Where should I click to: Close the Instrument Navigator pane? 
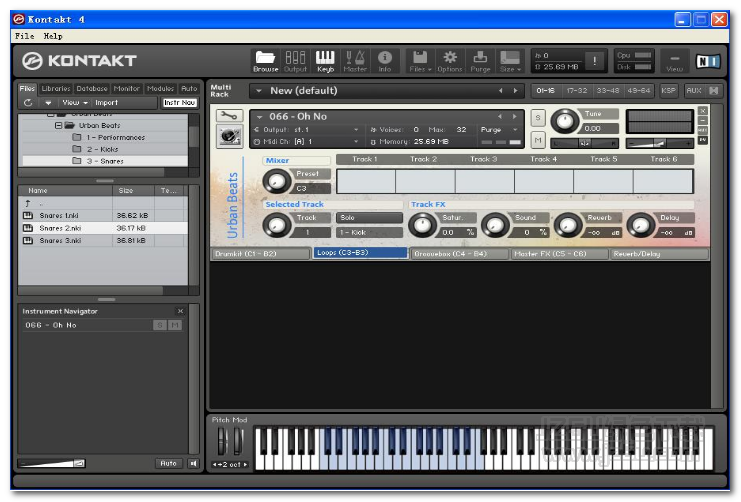coord(180,311)
